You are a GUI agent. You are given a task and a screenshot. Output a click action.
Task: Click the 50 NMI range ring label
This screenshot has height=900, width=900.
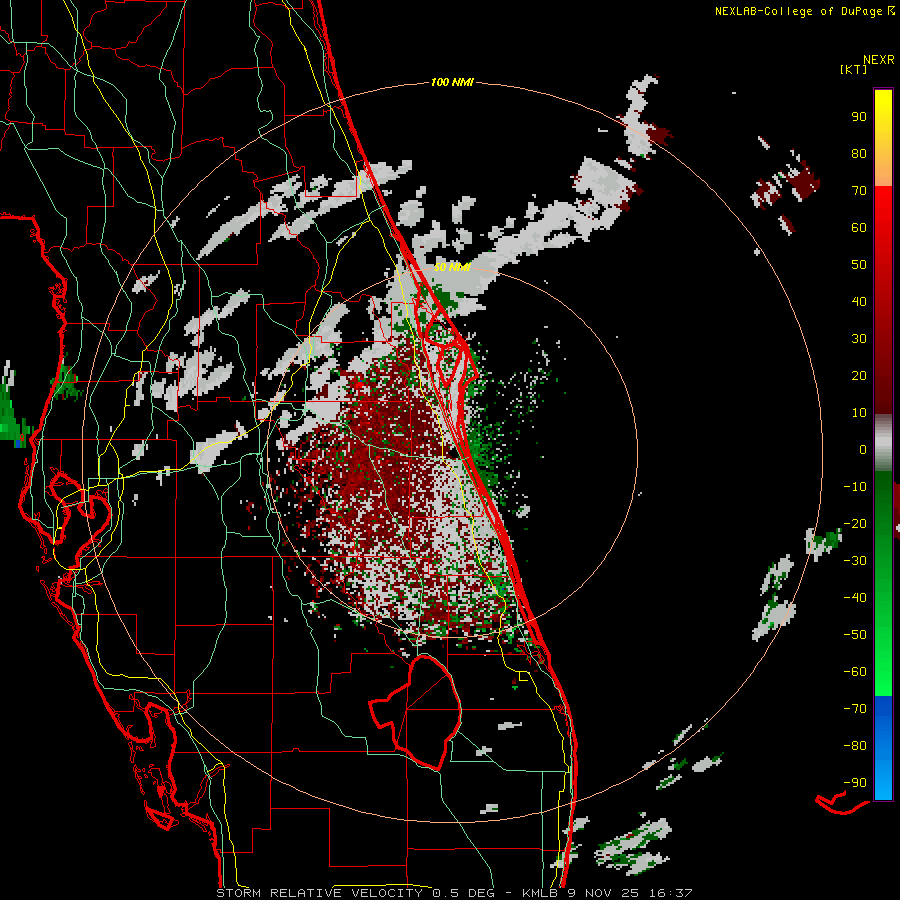click(452, 267)
